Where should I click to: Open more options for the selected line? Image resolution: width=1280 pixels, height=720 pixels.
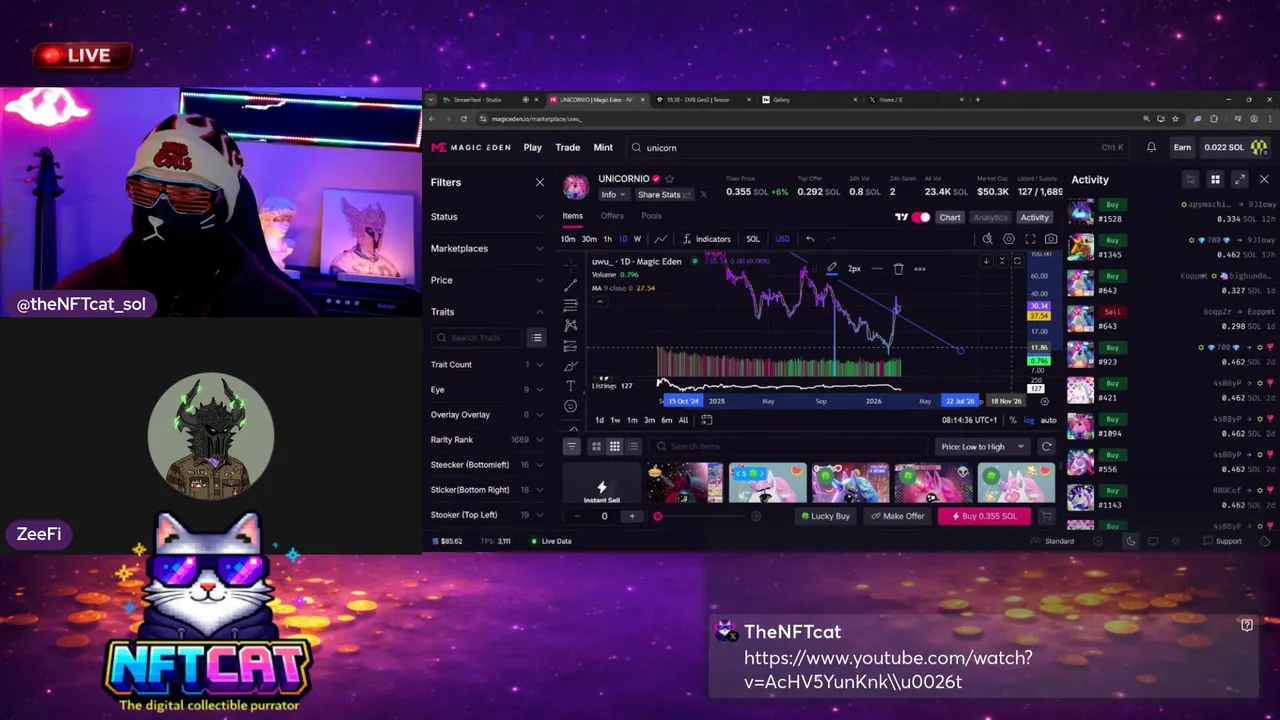click(920, 268)
